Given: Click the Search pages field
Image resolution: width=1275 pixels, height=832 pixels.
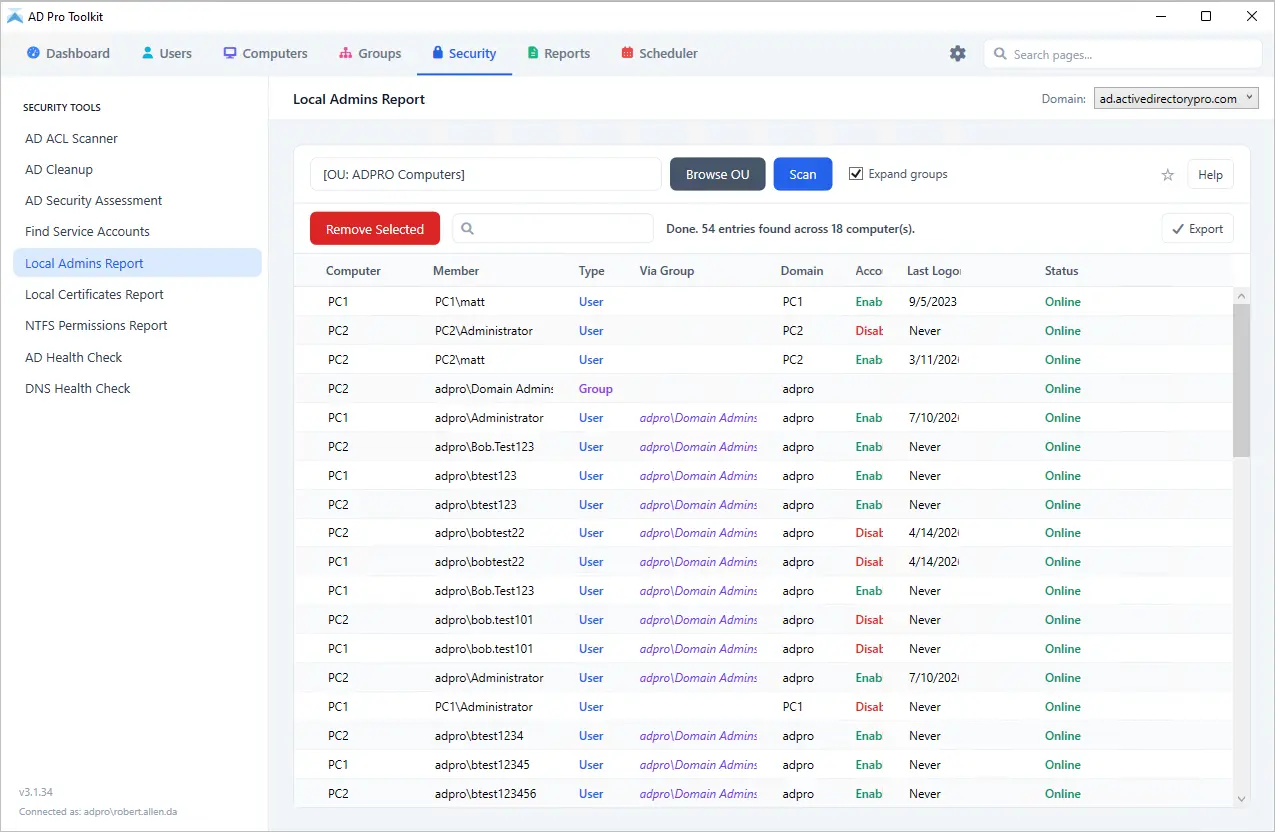Looking at the screenshot, I should coord(1123,54).
